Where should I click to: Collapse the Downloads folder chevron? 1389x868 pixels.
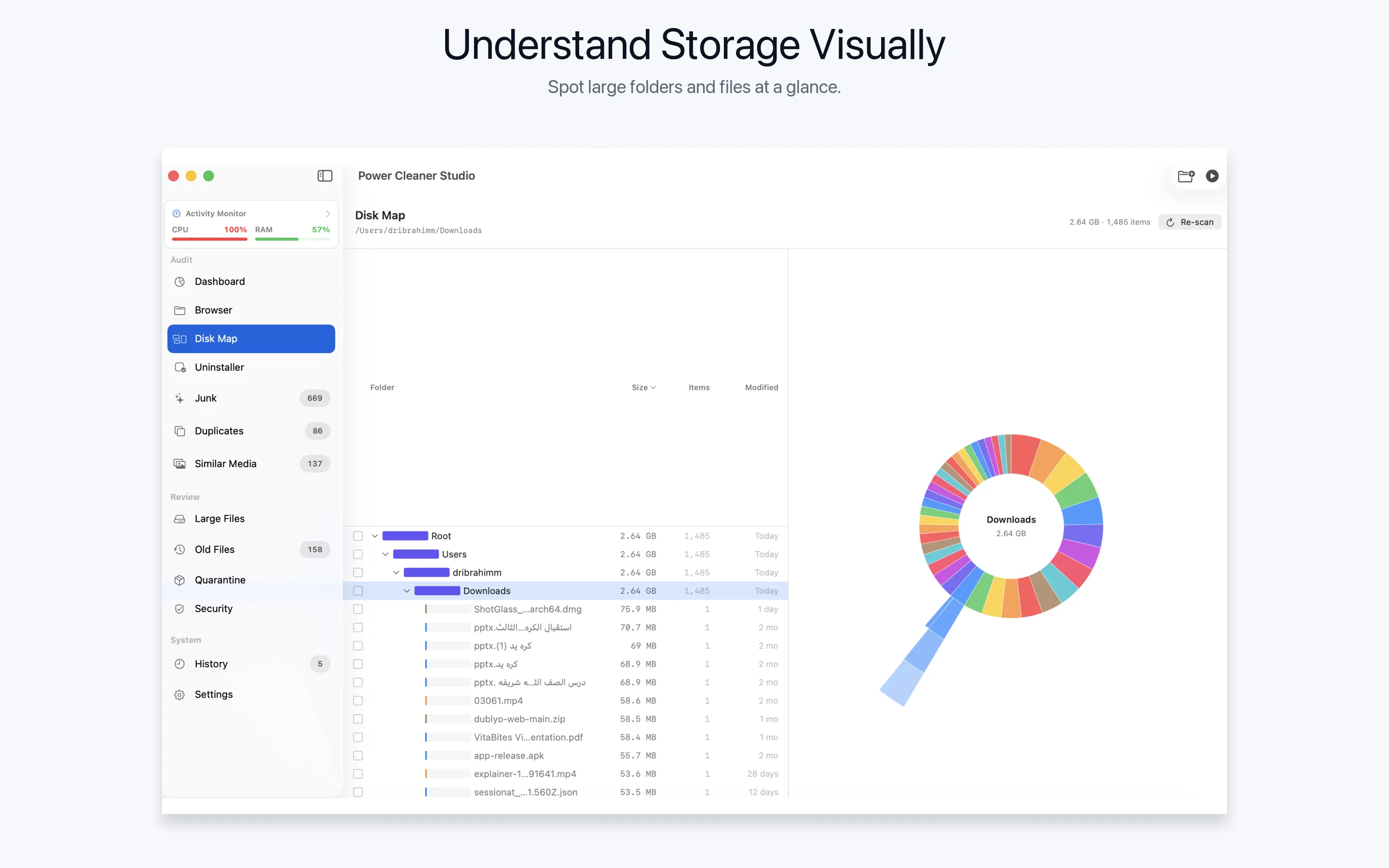click(407, 591)
